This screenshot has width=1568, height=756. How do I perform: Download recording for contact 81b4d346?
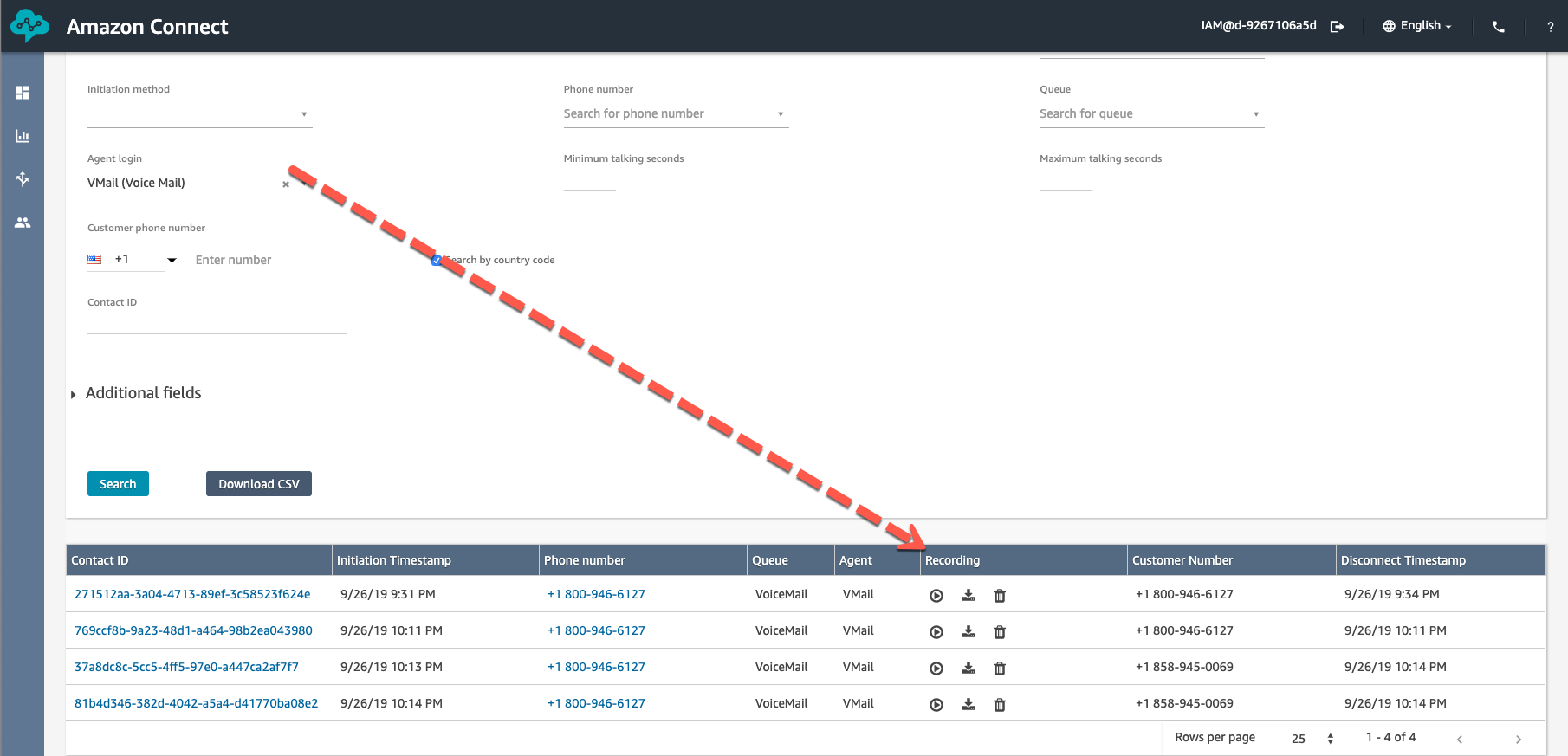(x=969, y=704)
